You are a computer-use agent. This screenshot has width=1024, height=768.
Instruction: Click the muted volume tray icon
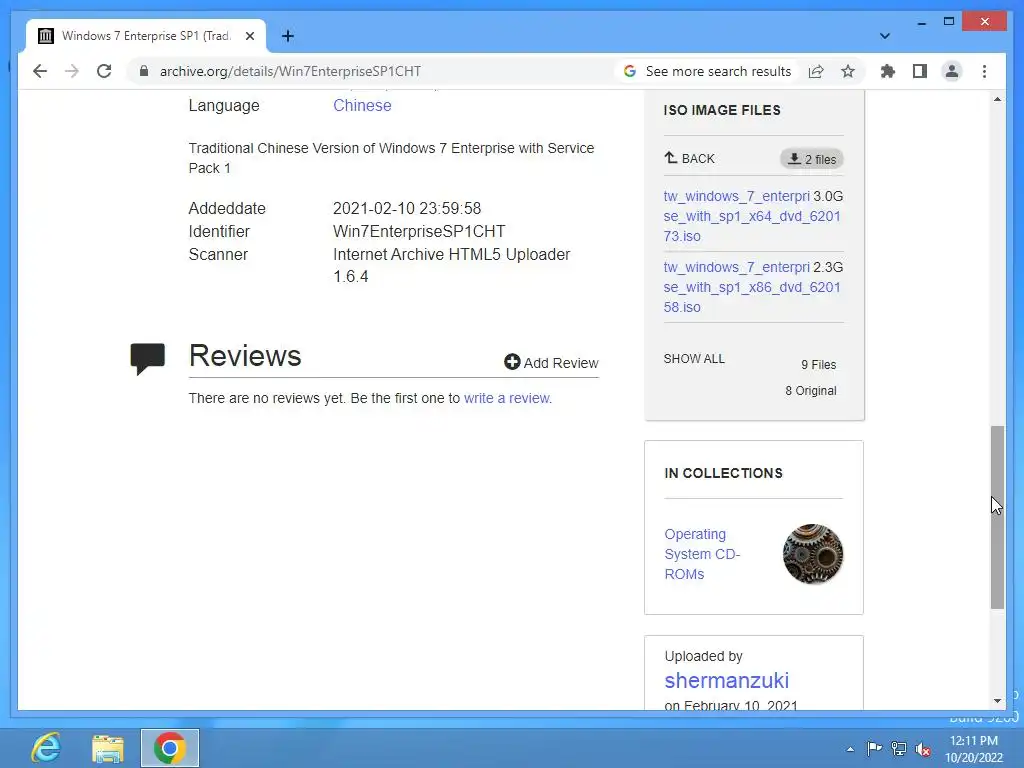923,749
